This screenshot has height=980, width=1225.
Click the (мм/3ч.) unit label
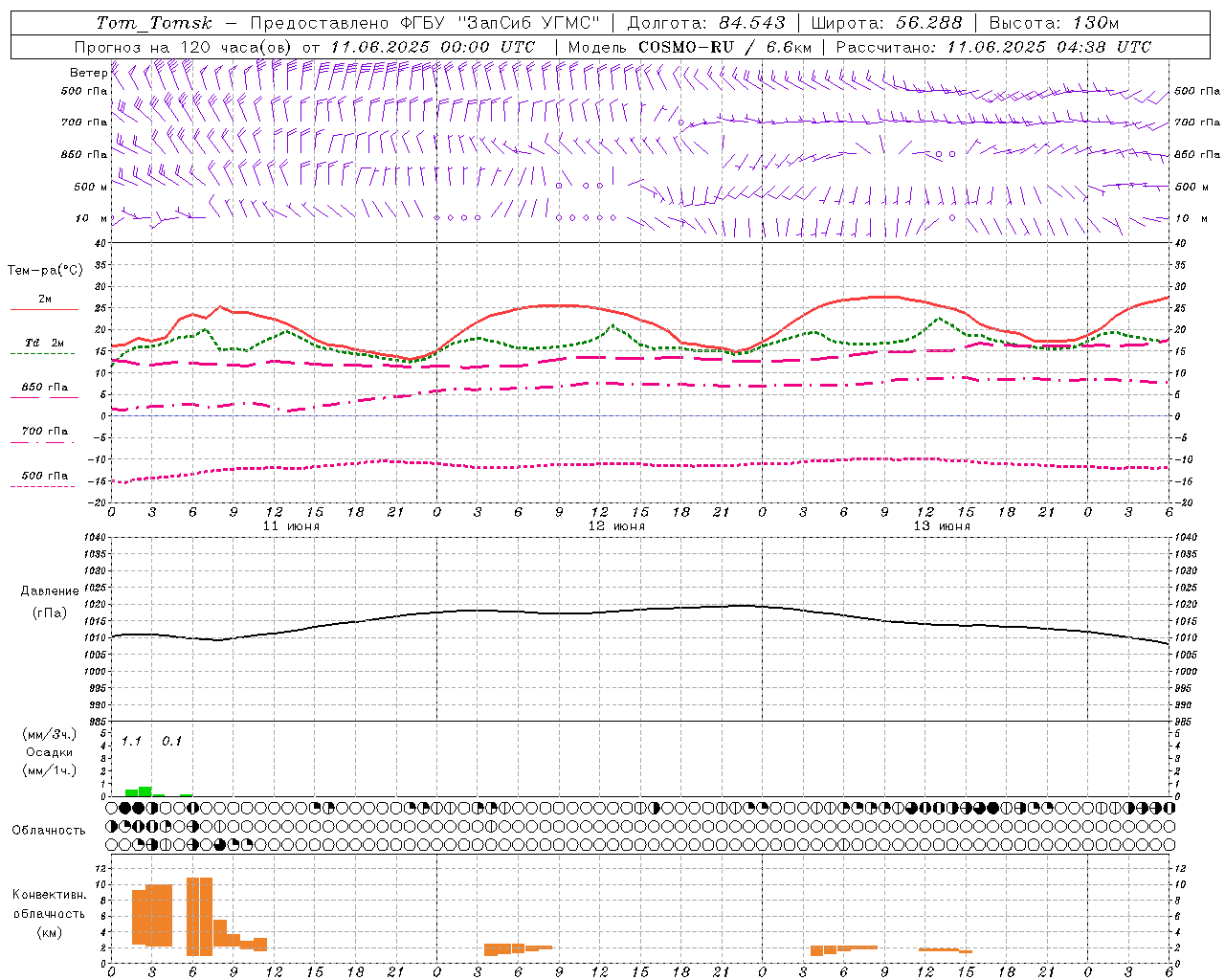(49, 734)
